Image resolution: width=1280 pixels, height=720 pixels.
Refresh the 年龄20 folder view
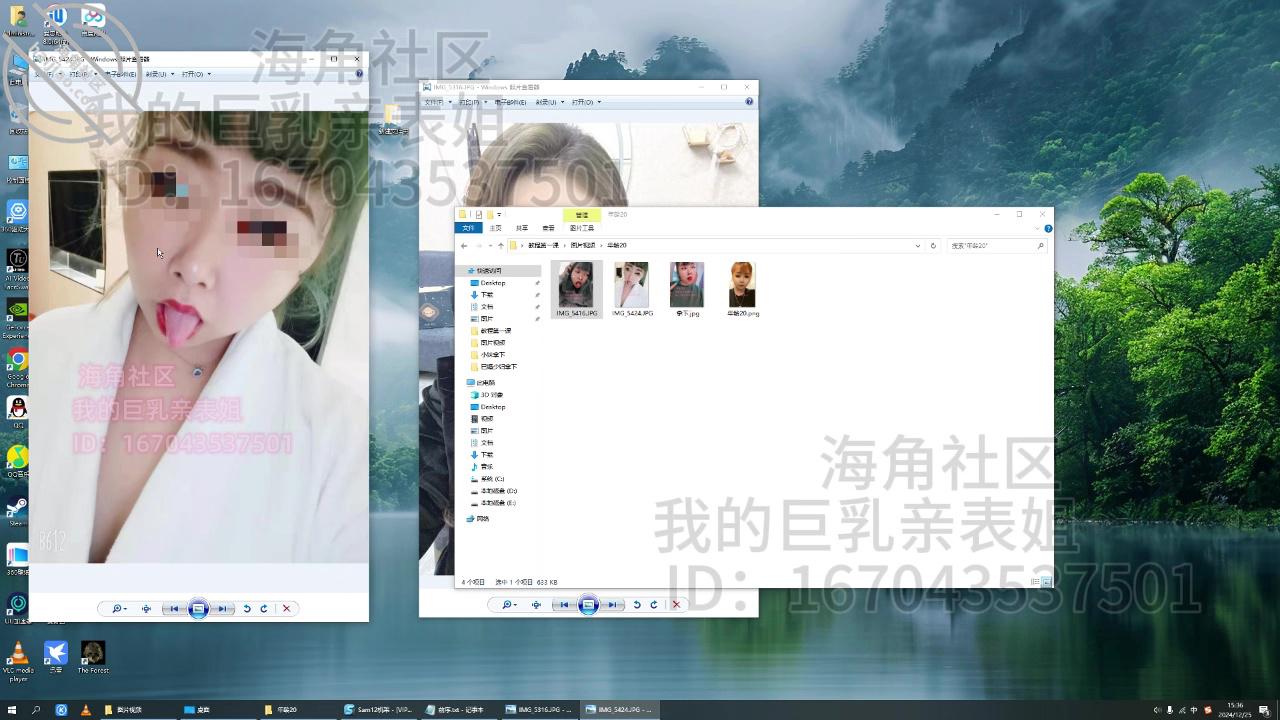pos(931,245)
